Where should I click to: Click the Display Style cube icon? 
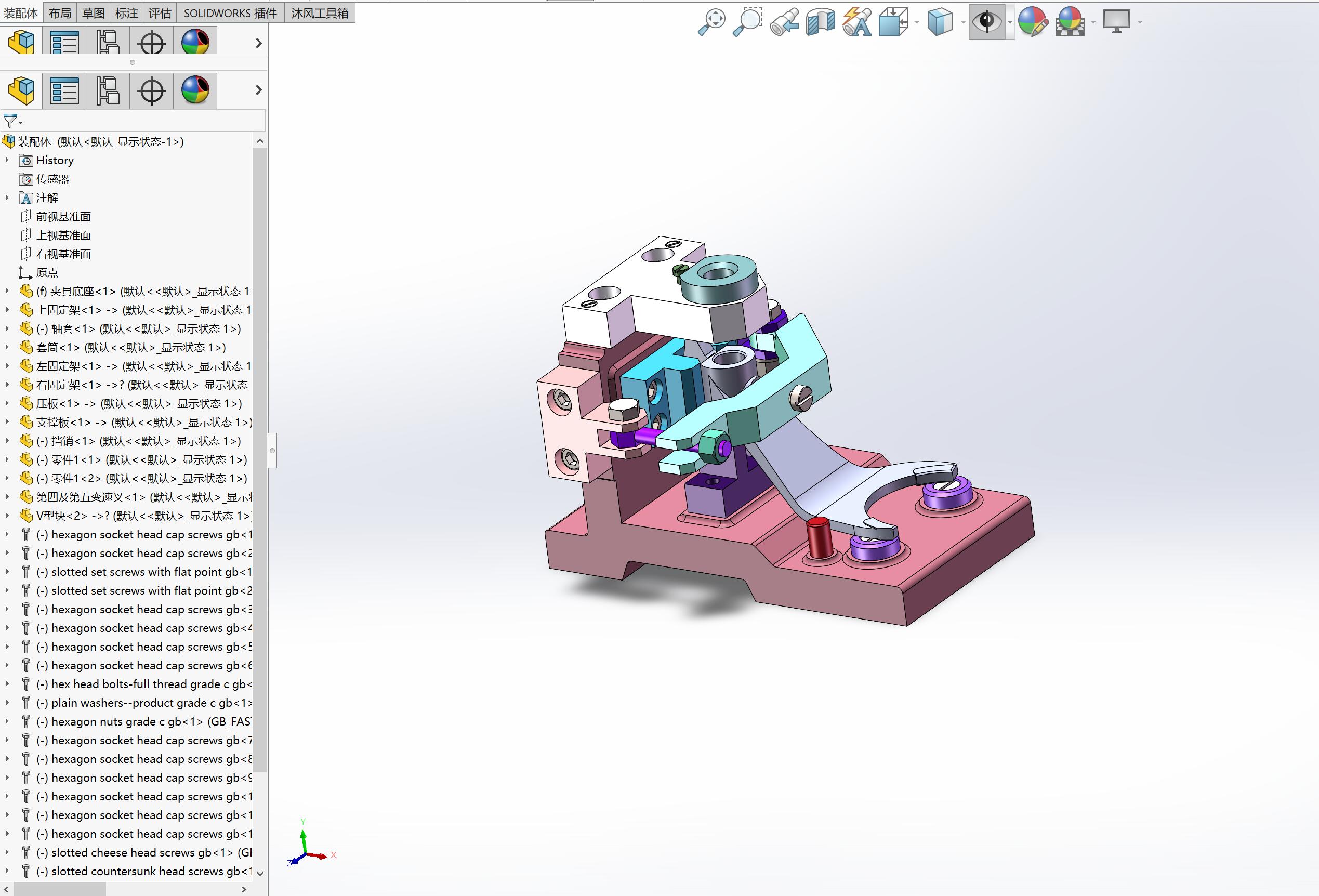pos(940,22)
